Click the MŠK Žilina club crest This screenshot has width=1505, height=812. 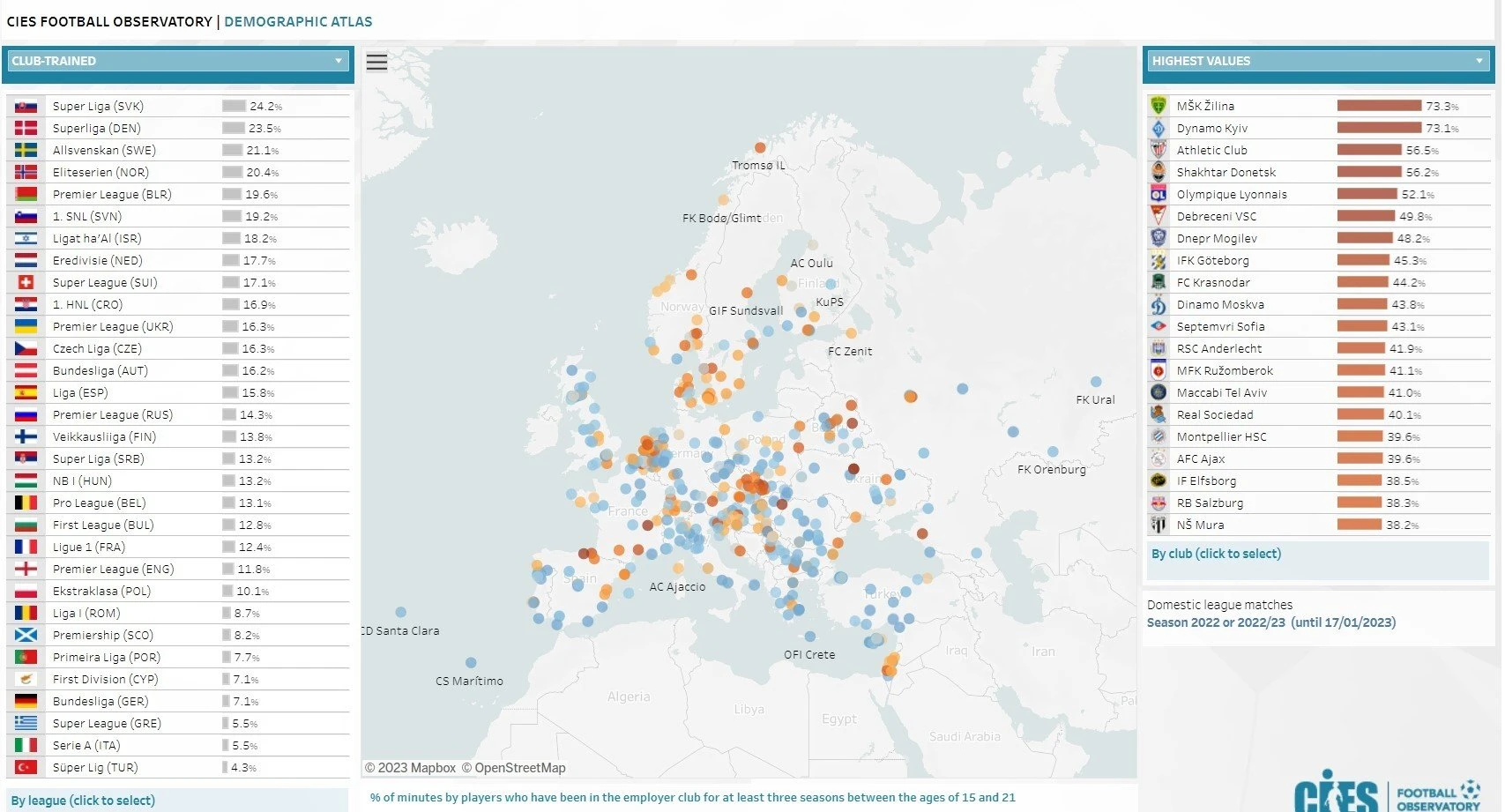[1159, 106]
